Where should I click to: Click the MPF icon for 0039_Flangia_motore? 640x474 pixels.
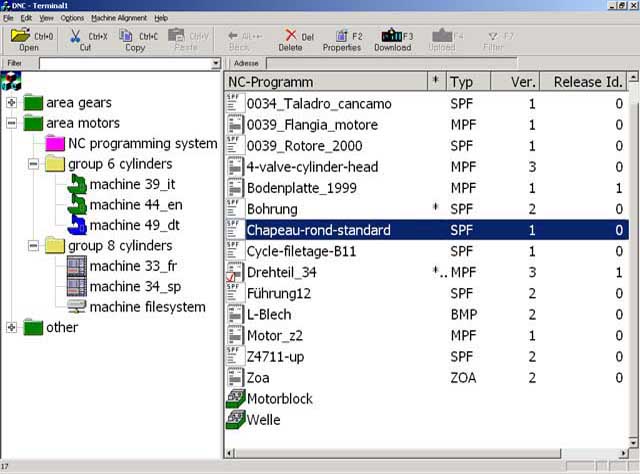tap(235, 125)
